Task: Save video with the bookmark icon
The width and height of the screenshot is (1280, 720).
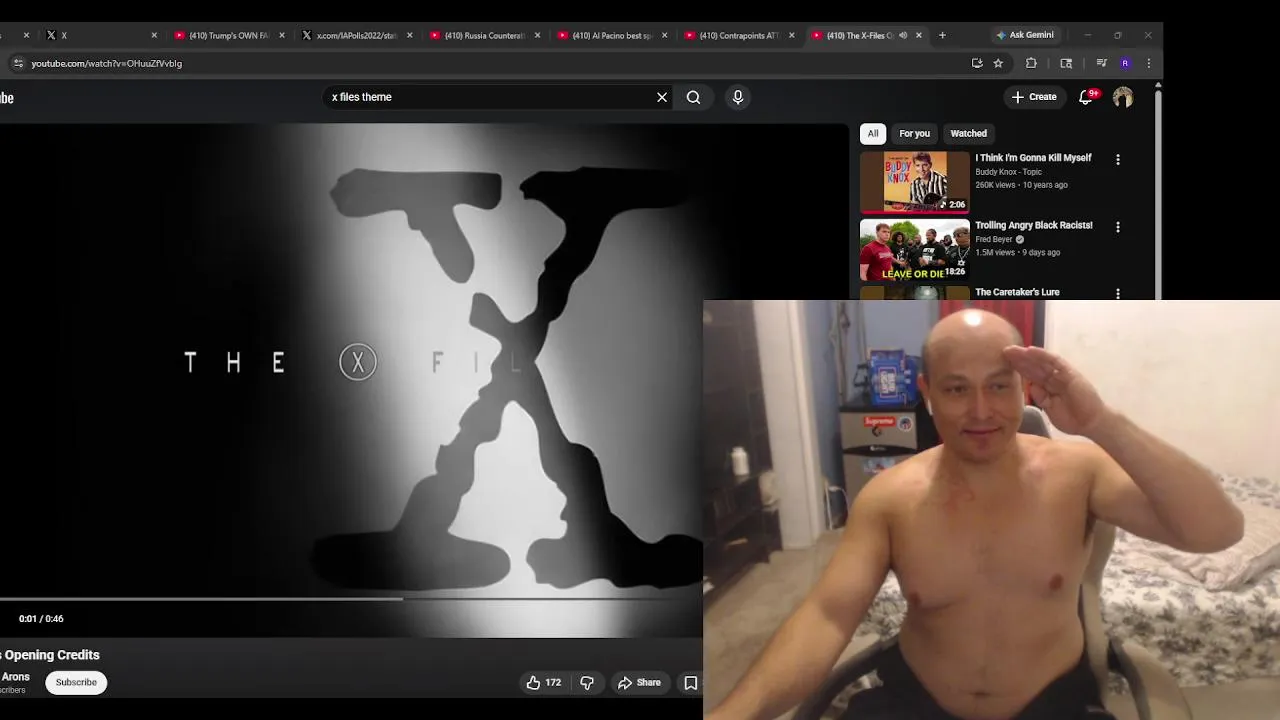Action: tap(690, 682)
